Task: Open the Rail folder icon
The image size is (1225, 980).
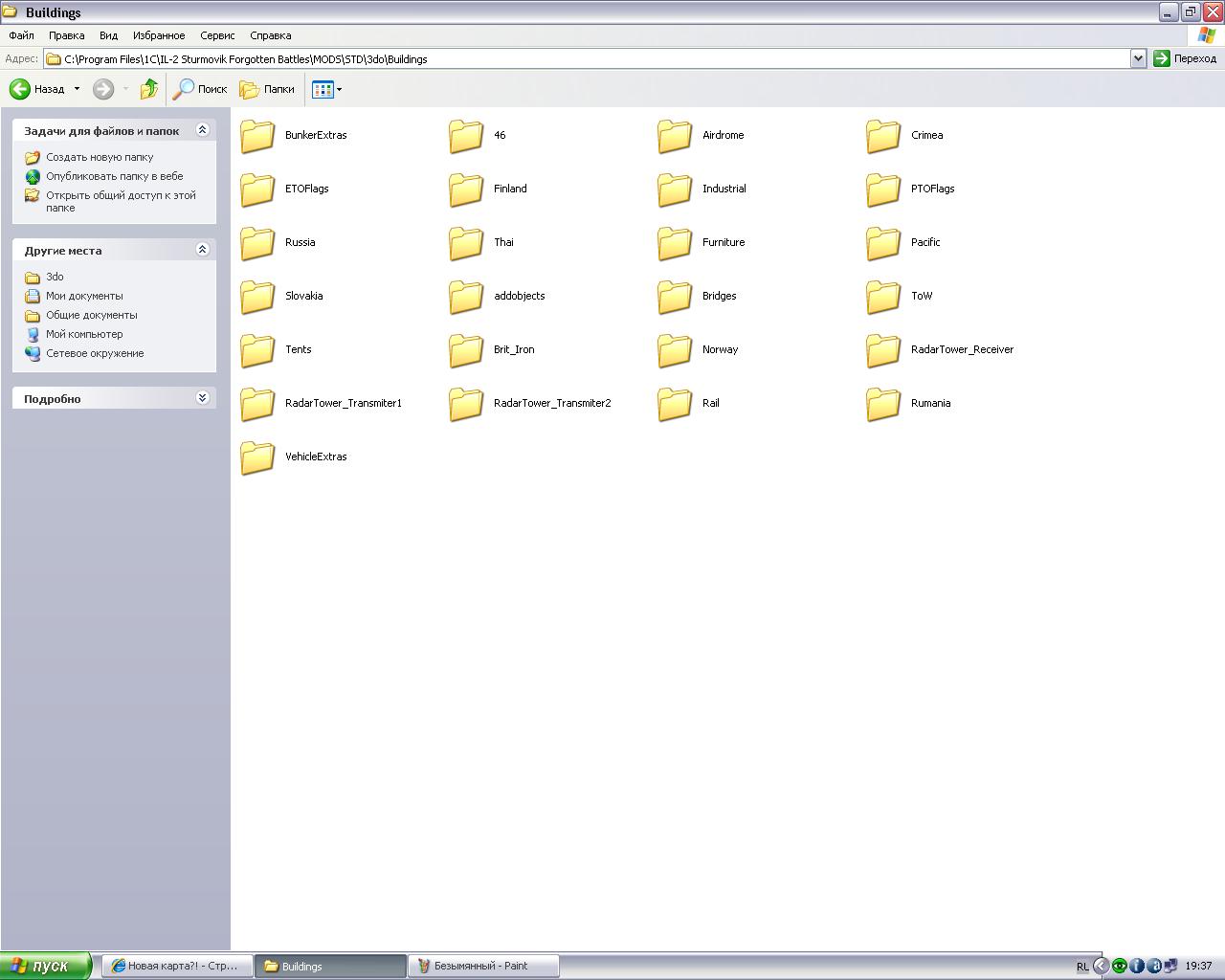Action: pyautogui.click(x=675, y=404)
